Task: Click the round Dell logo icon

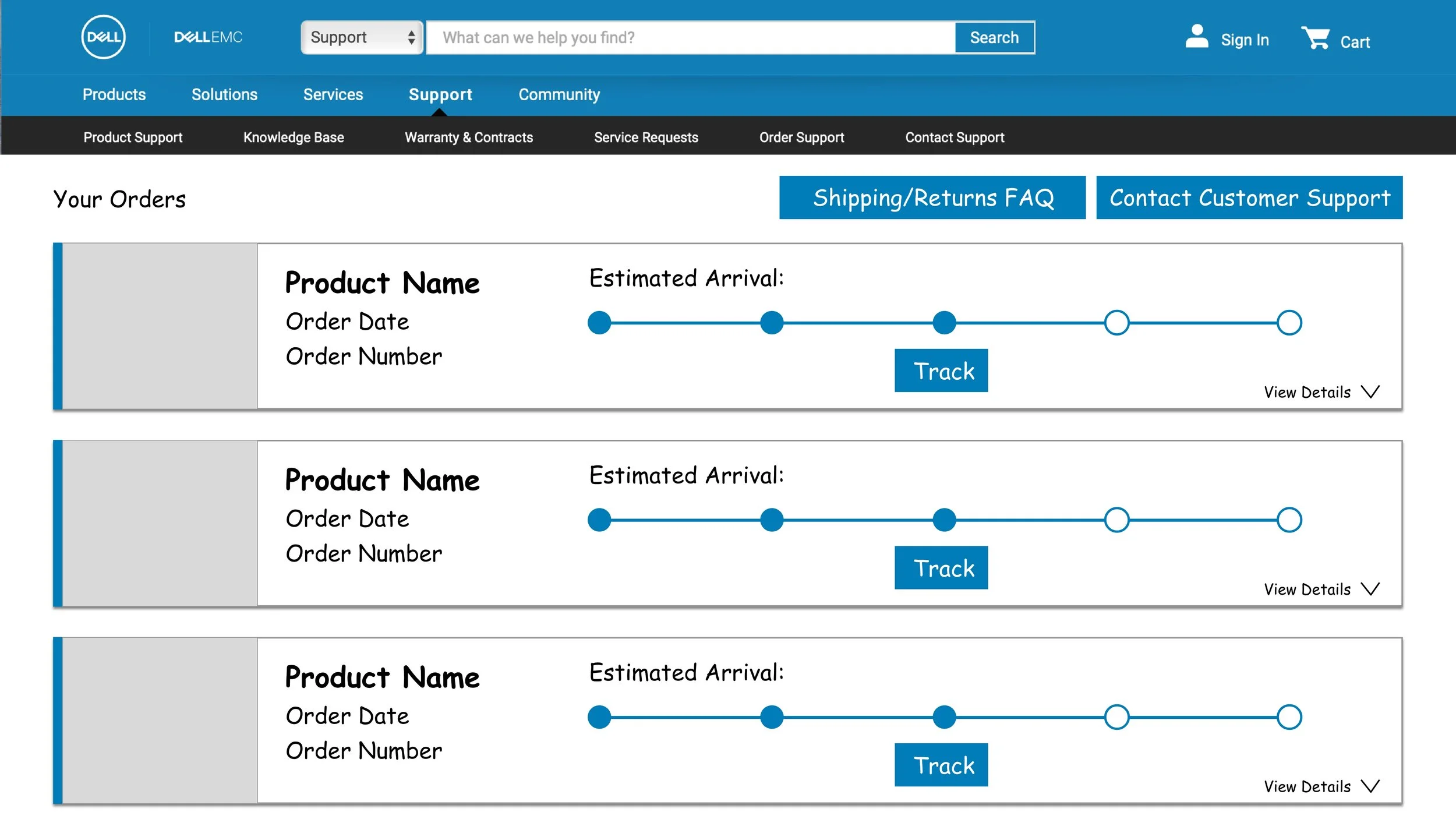Action: [x=103, y=37]
